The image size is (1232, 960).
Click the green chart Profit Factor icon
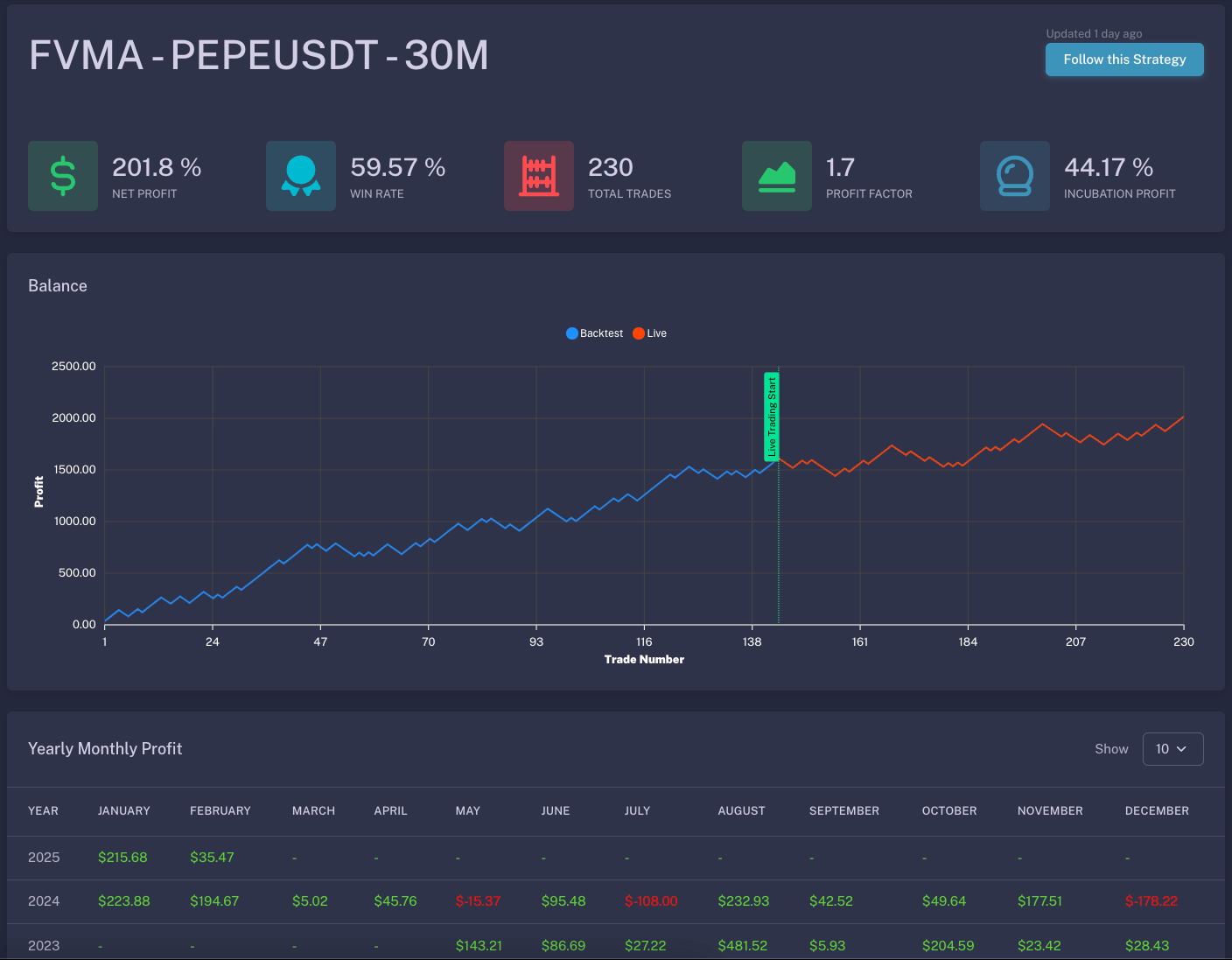click(x=777, y=176)
